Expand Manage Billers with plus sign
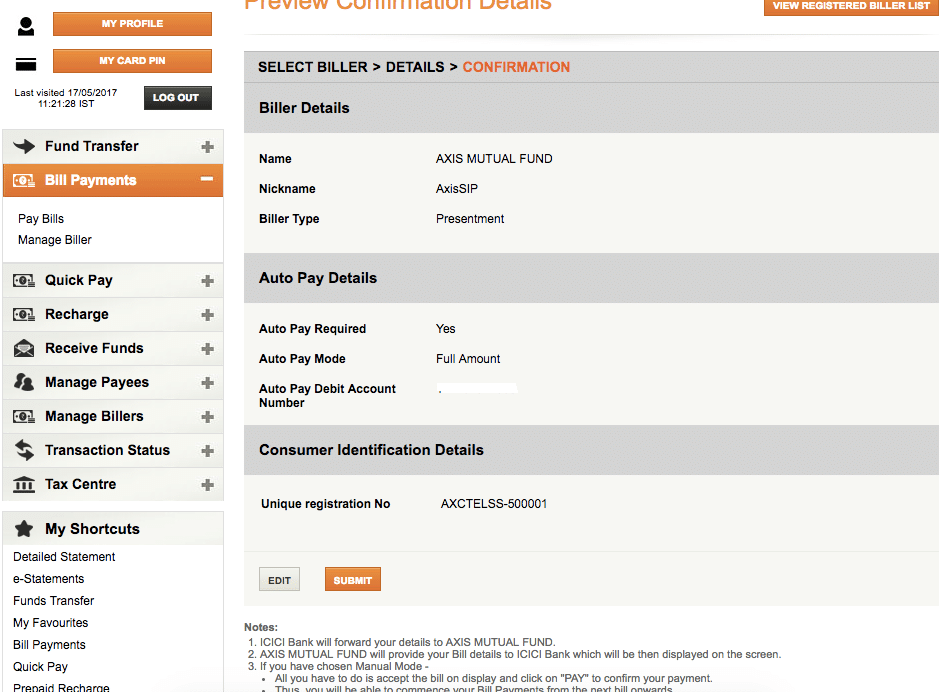942x692 pixels. (x=207, y=417)
